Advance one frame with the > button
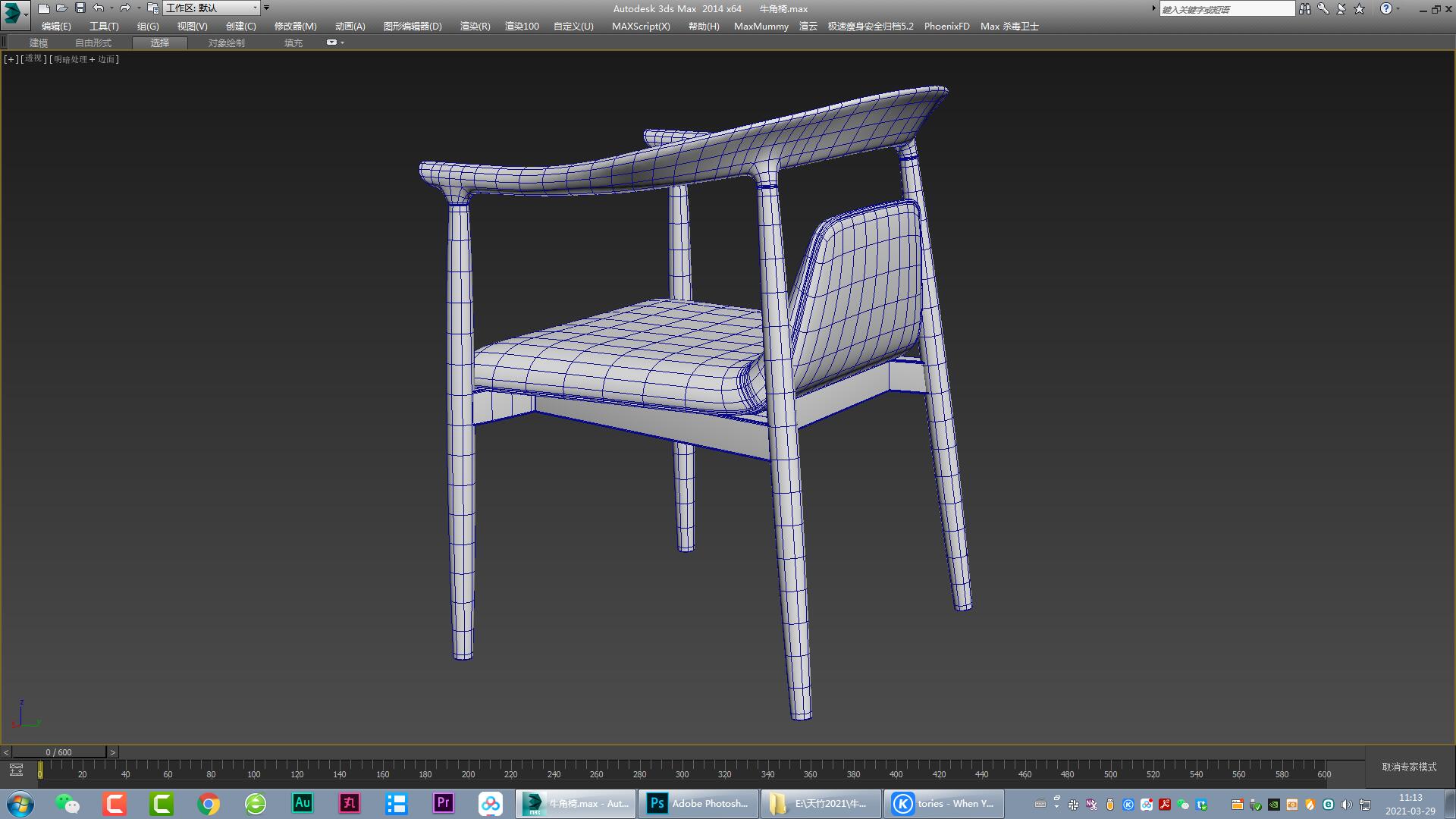This screenshot has width=1456, height=819. coord(112,752)
